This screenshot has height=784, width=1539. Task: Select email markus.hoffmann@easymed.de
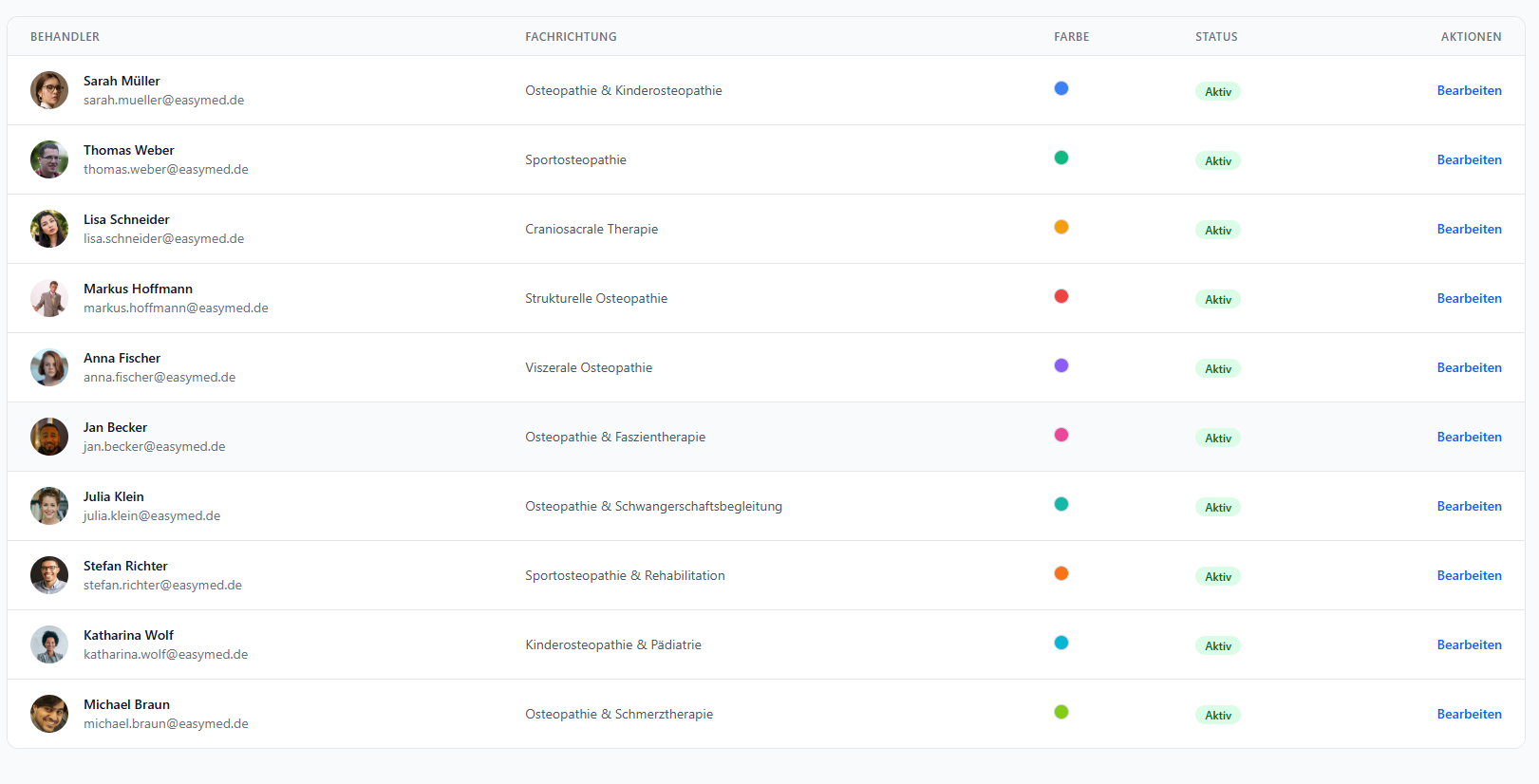(176, 308)
